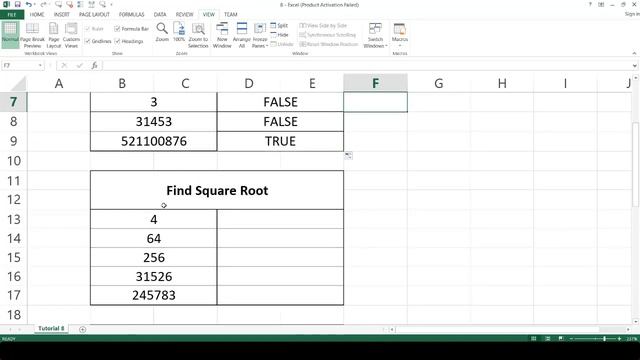Click the Split window button
The image size is (640, 360).
[280, 25]
